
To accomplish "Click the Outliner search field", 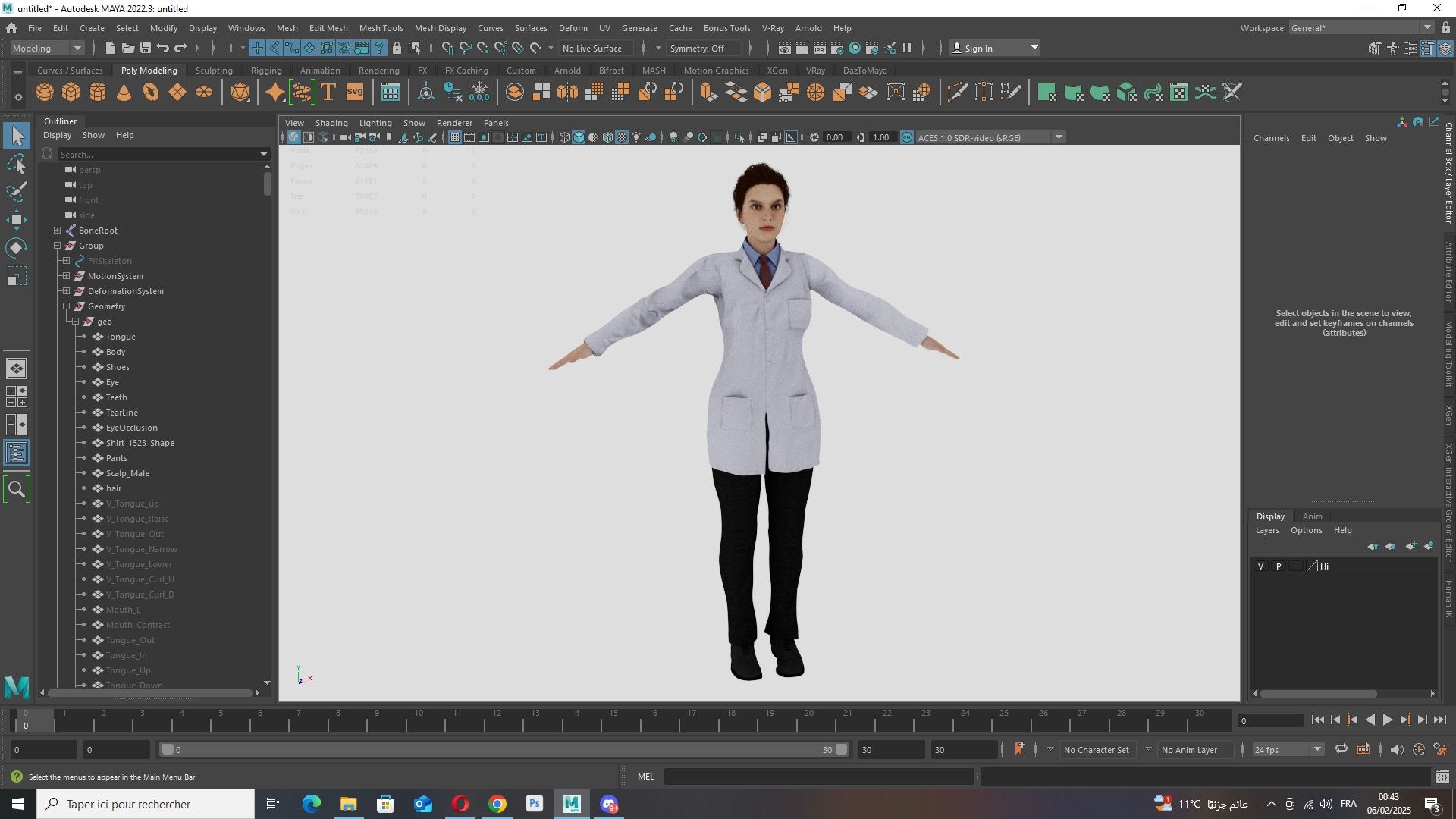I will (164, 154).
